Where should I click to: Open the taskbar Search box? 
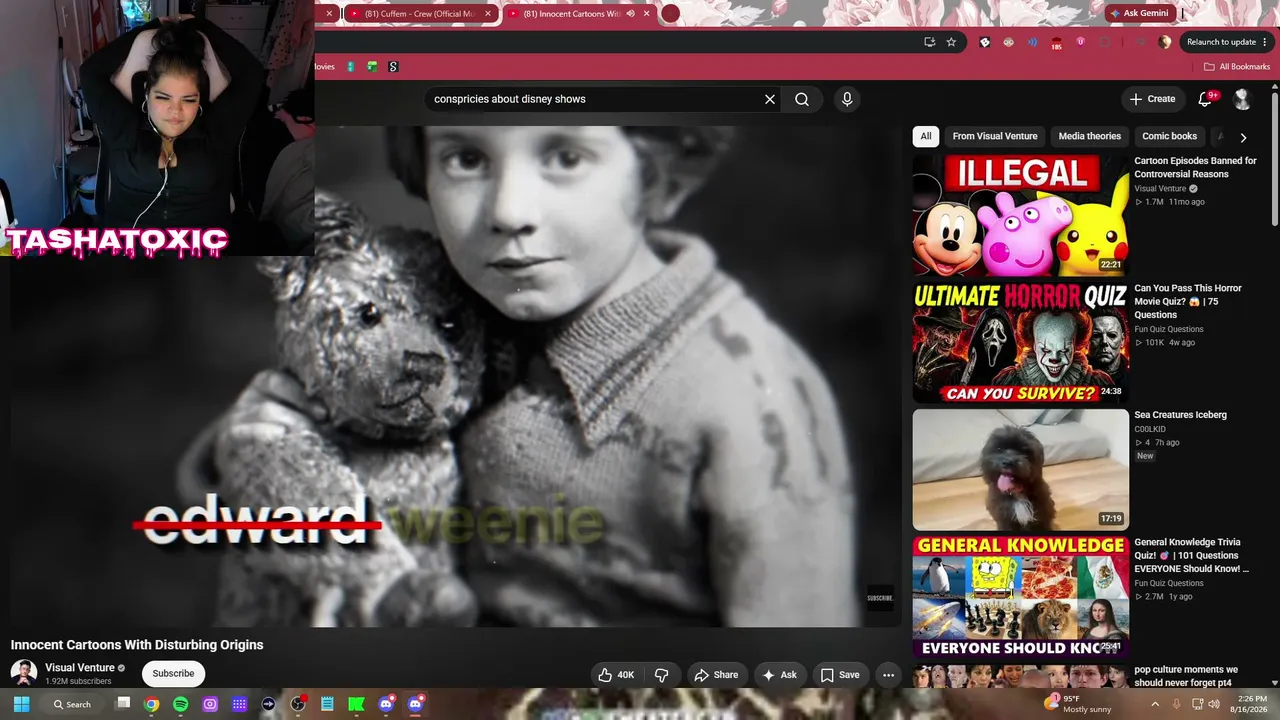72,704
